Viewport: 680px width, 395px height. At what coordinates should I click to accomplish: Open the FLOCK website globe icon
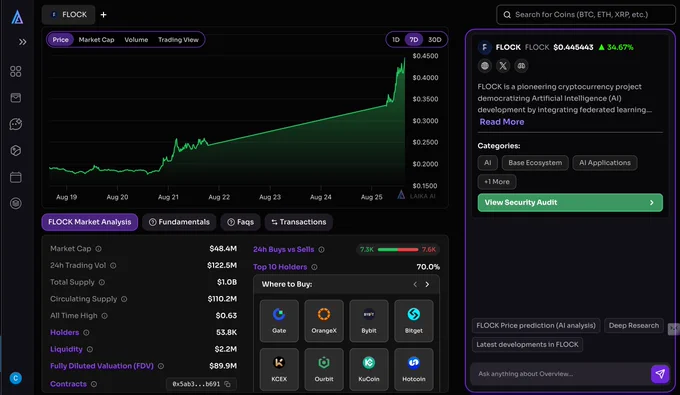(x=485, y=66)
